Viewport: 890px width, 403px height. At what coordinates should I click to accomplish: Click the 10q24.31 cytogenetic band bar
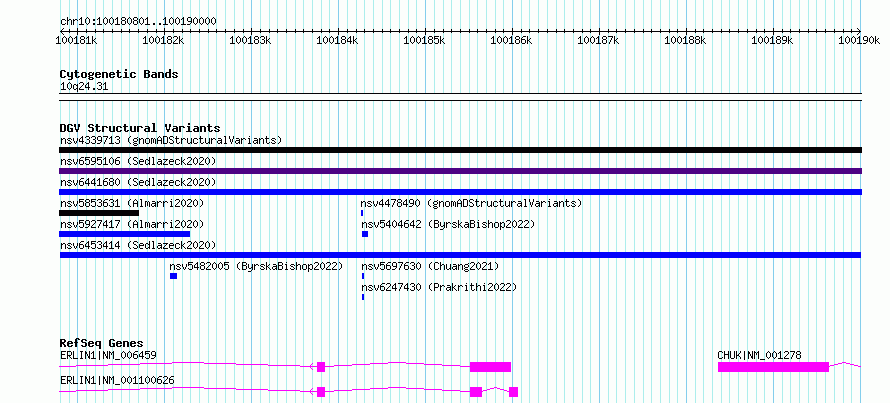460,97
